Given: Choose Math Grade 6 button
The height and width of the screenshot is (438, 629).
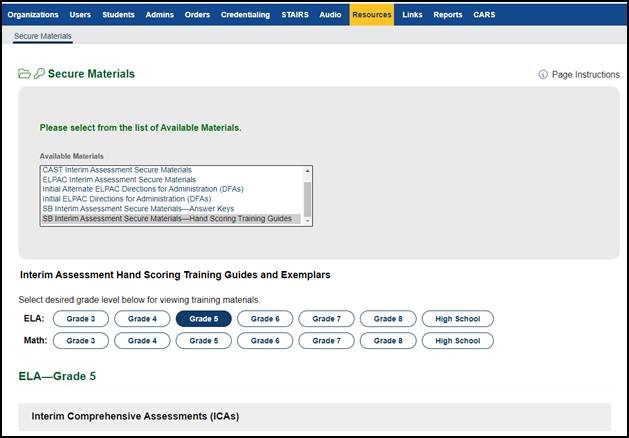Looking at the screenshot, I should coord(265,341).
